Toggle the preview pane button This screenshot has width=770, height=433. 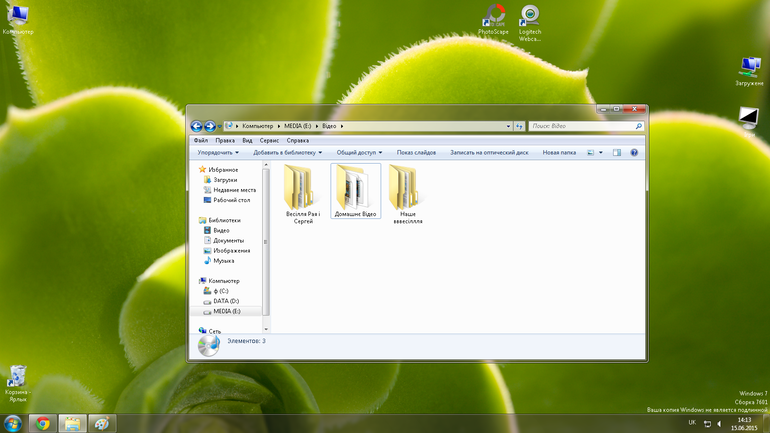(x=617, y=153)
